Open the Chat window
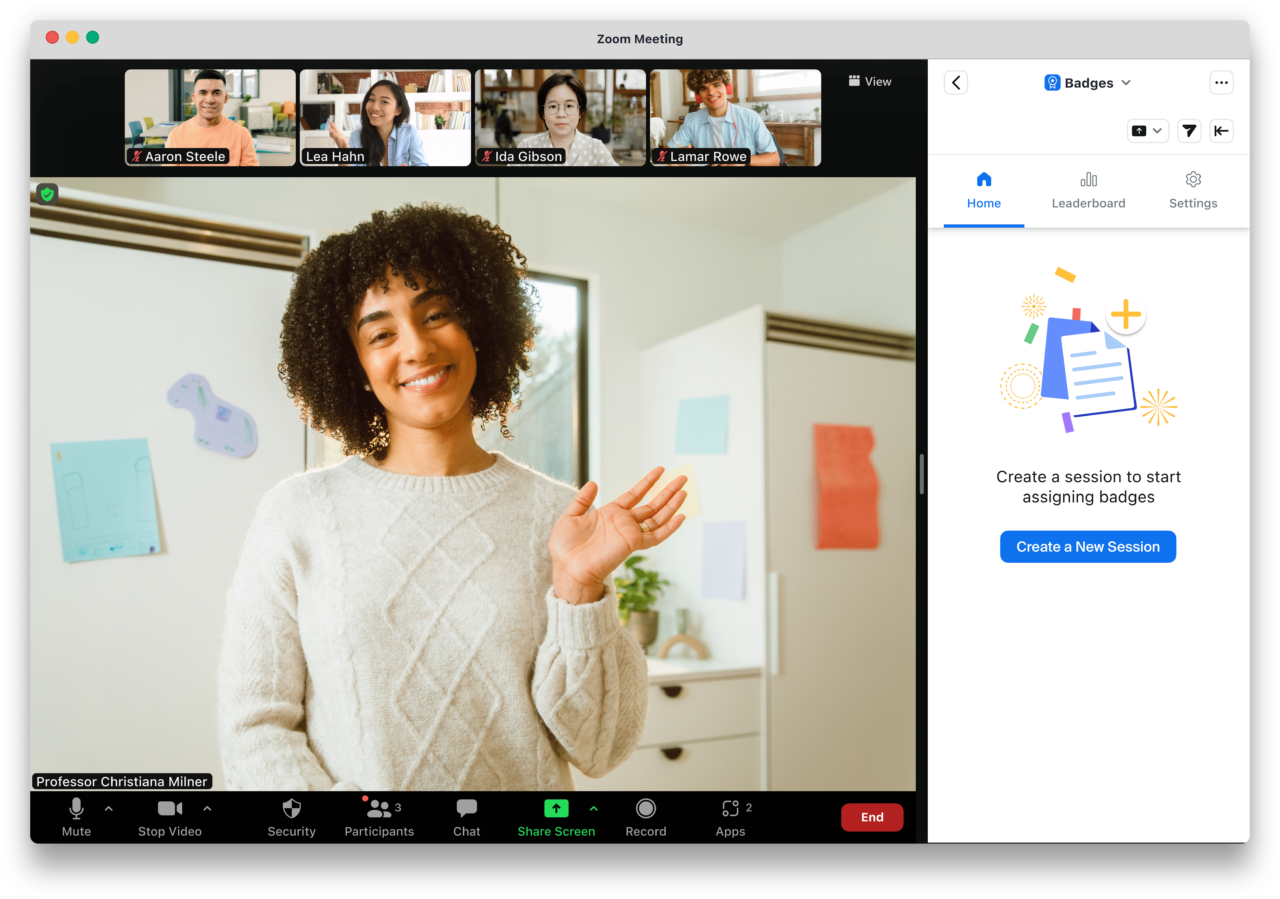1280x899 pixels. click(x=466, y=816)
